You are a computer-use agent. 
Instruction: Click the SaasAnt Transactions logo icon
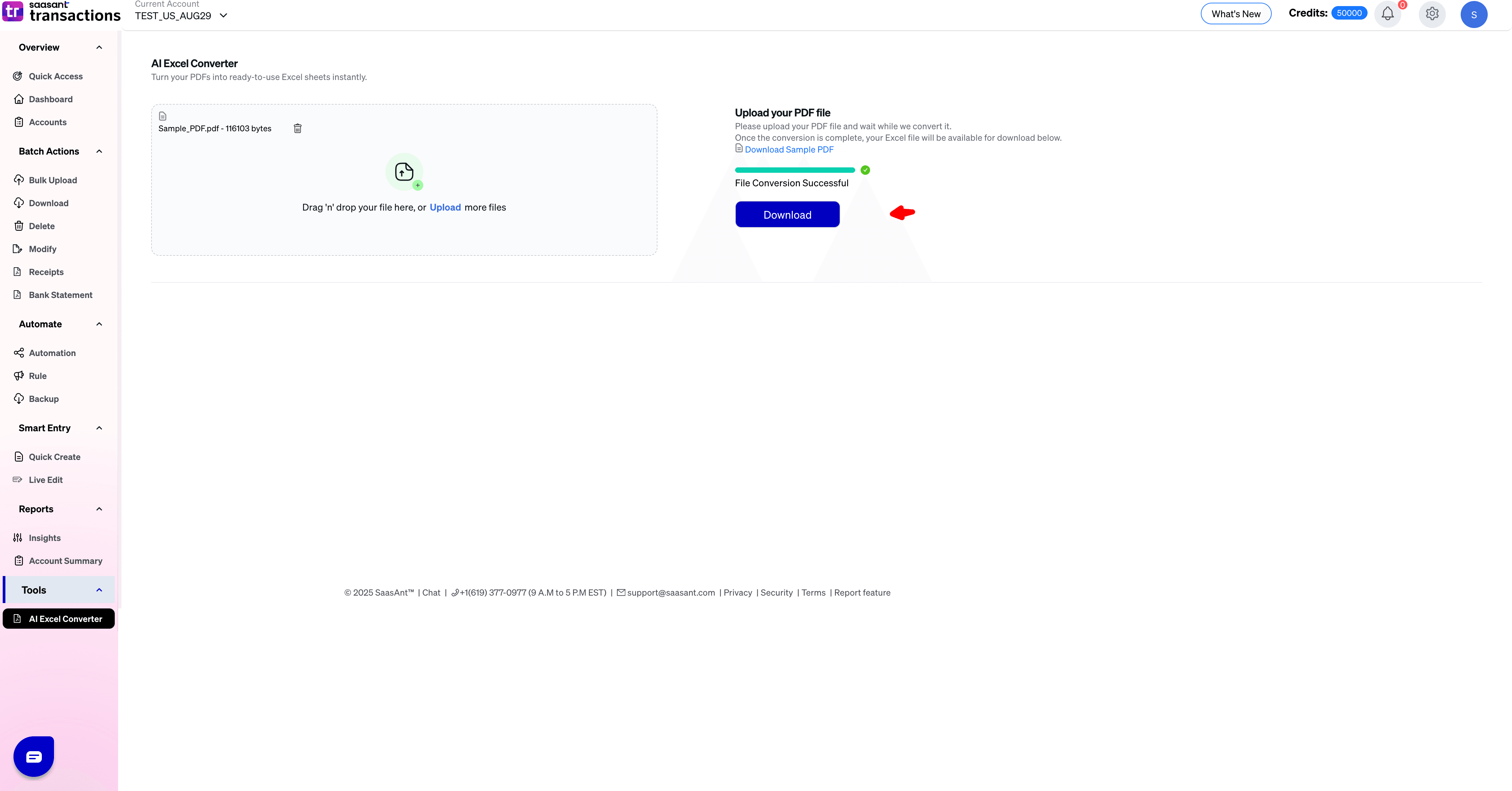12,11
